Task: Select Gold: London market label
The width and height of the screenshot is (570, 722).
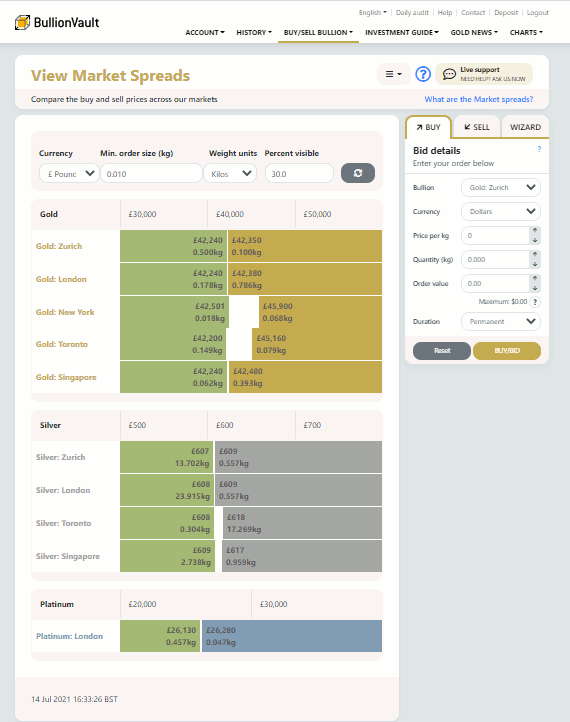Action: [61, 279]
